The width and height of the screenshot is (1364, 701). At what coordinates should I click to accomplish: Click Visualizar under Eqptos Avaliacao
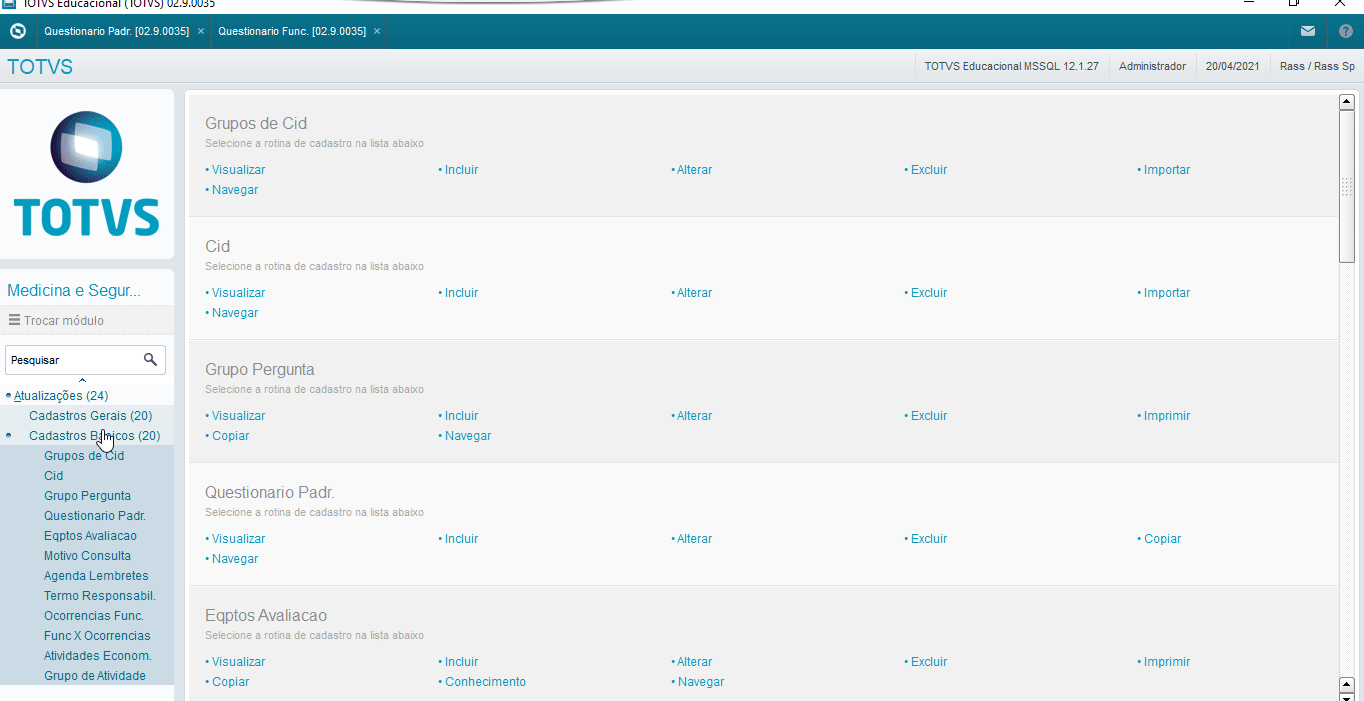238,662
